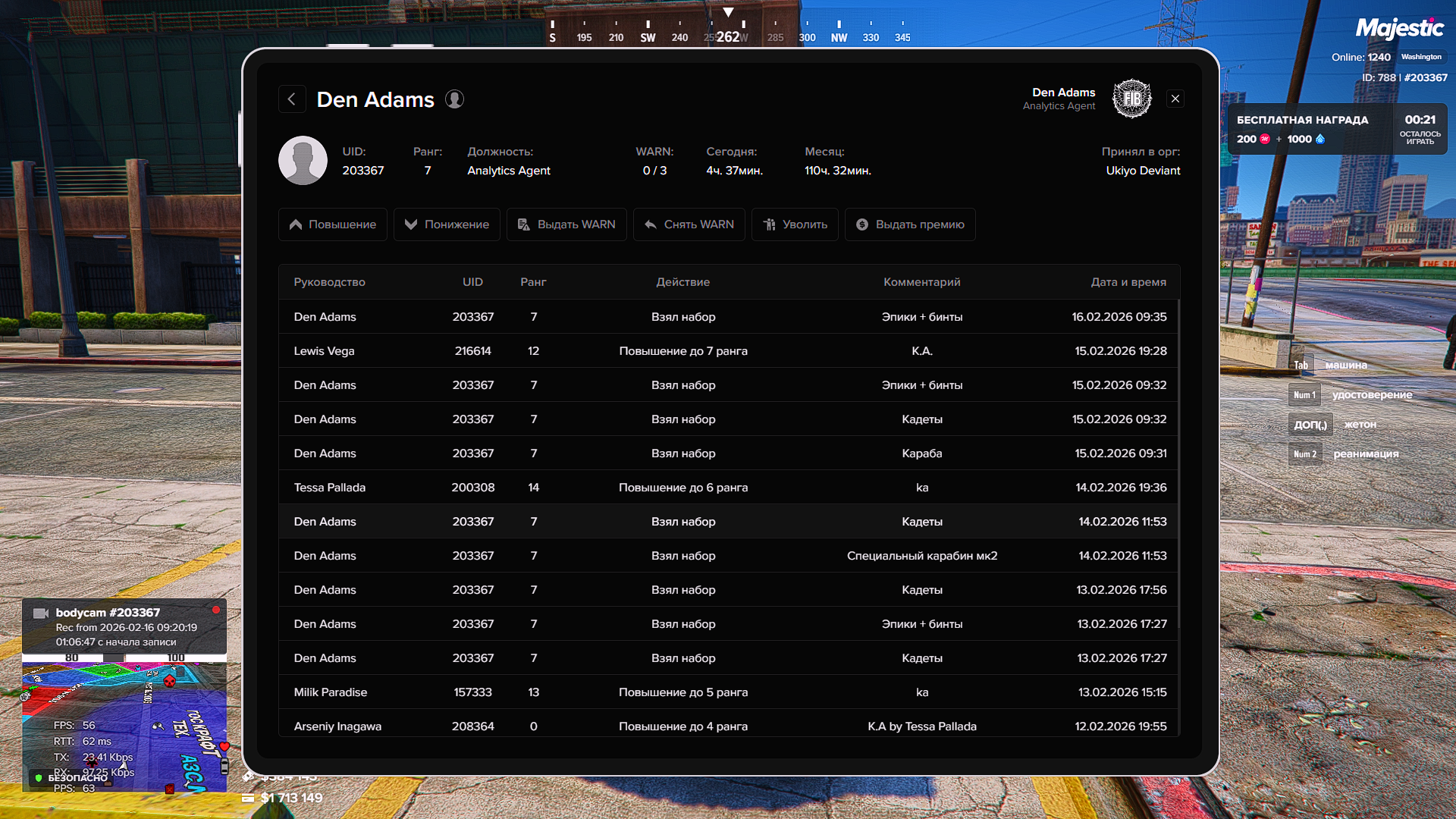Click the large profile avatar picture

[x=303, y=161]
